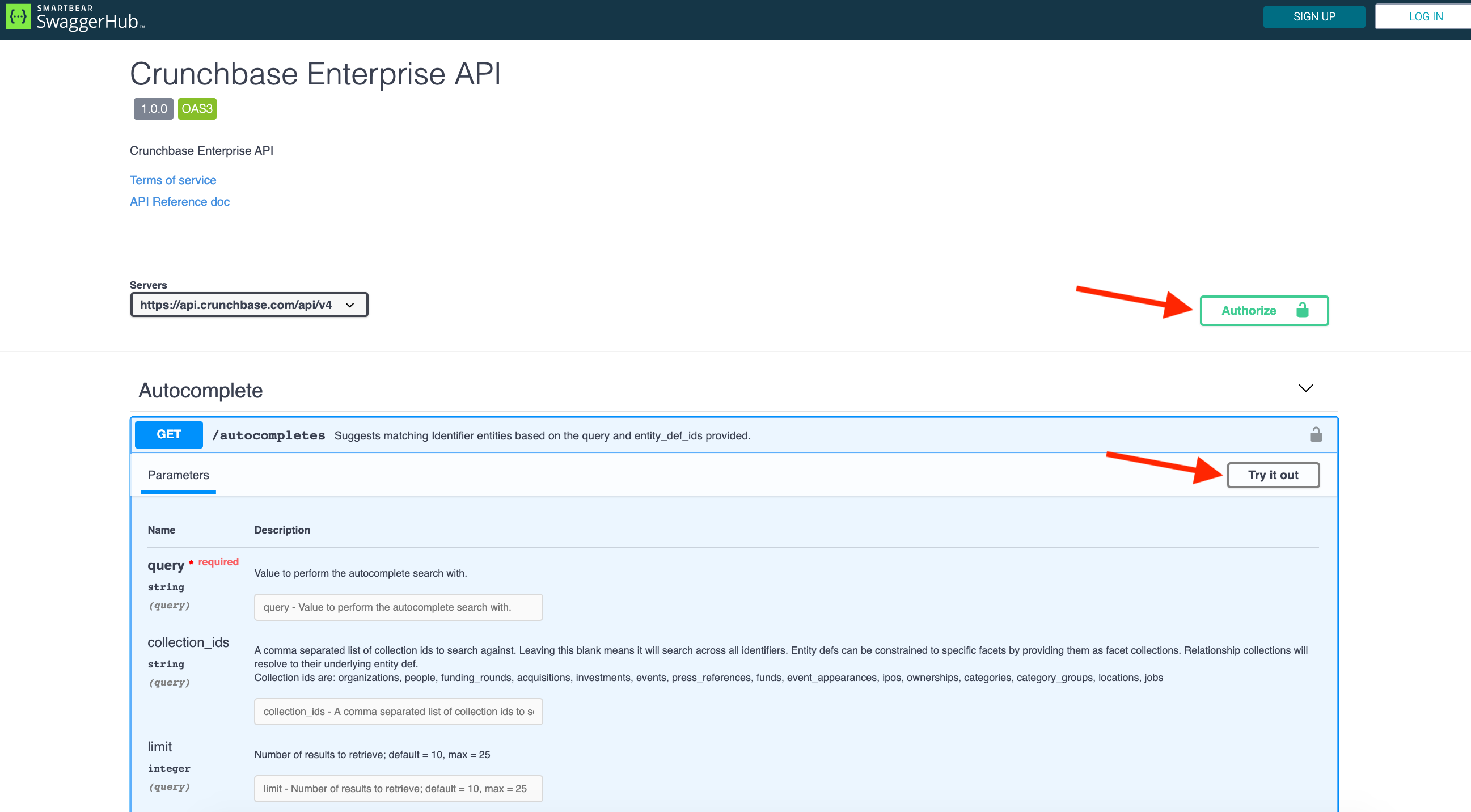The image size is (1471, 812).
Task: Click the lock icon on the /autocompletes row
Action: (x=1316, y=434)
